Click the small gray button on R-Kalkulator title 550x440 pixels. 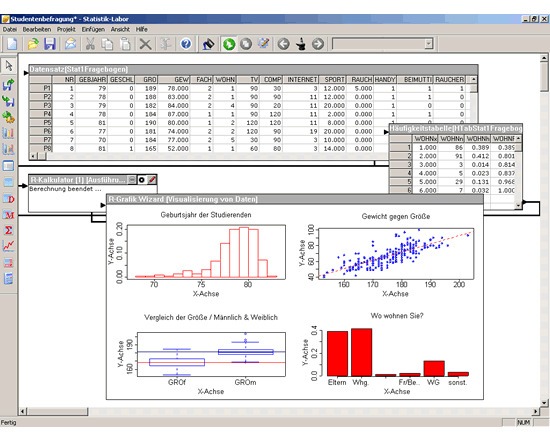click(x=132, y=180)
